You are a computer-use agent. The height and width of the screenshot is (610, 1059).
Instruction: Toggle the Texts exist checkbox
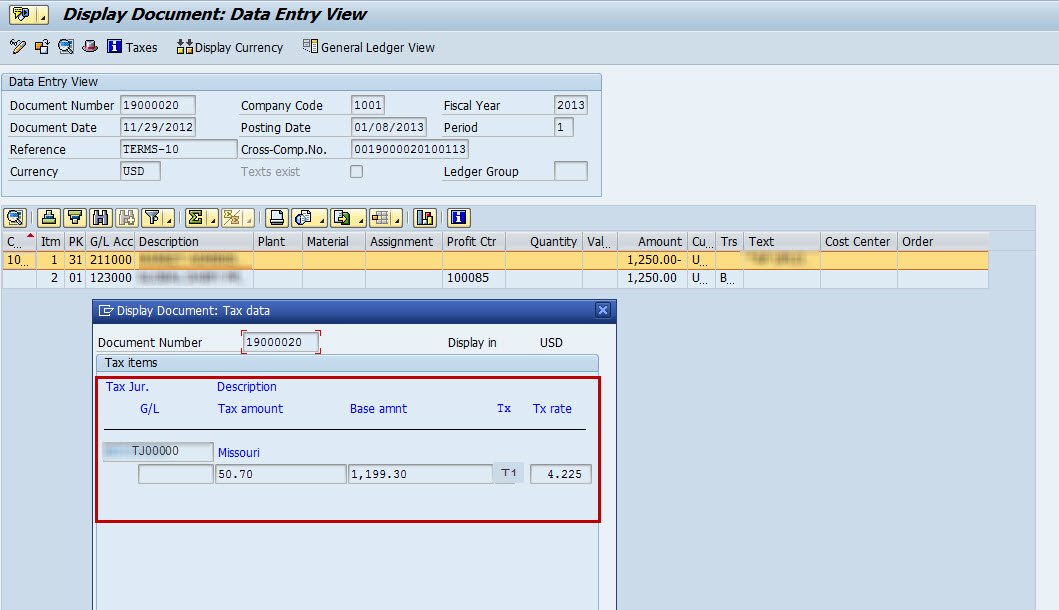pyautogui.click(x=356, y=172)
